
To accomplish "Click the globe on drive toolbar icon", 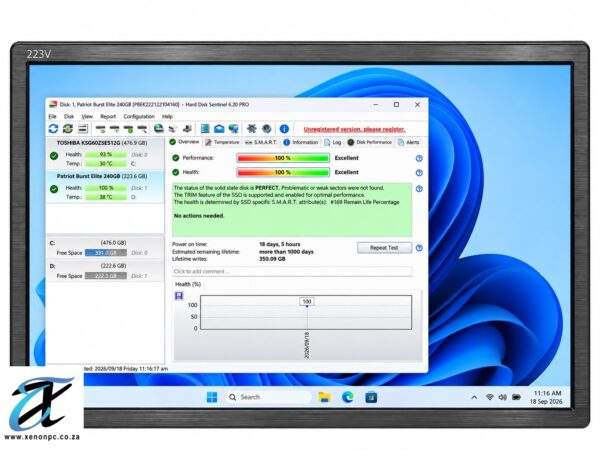I will click(x=158, y=129).
